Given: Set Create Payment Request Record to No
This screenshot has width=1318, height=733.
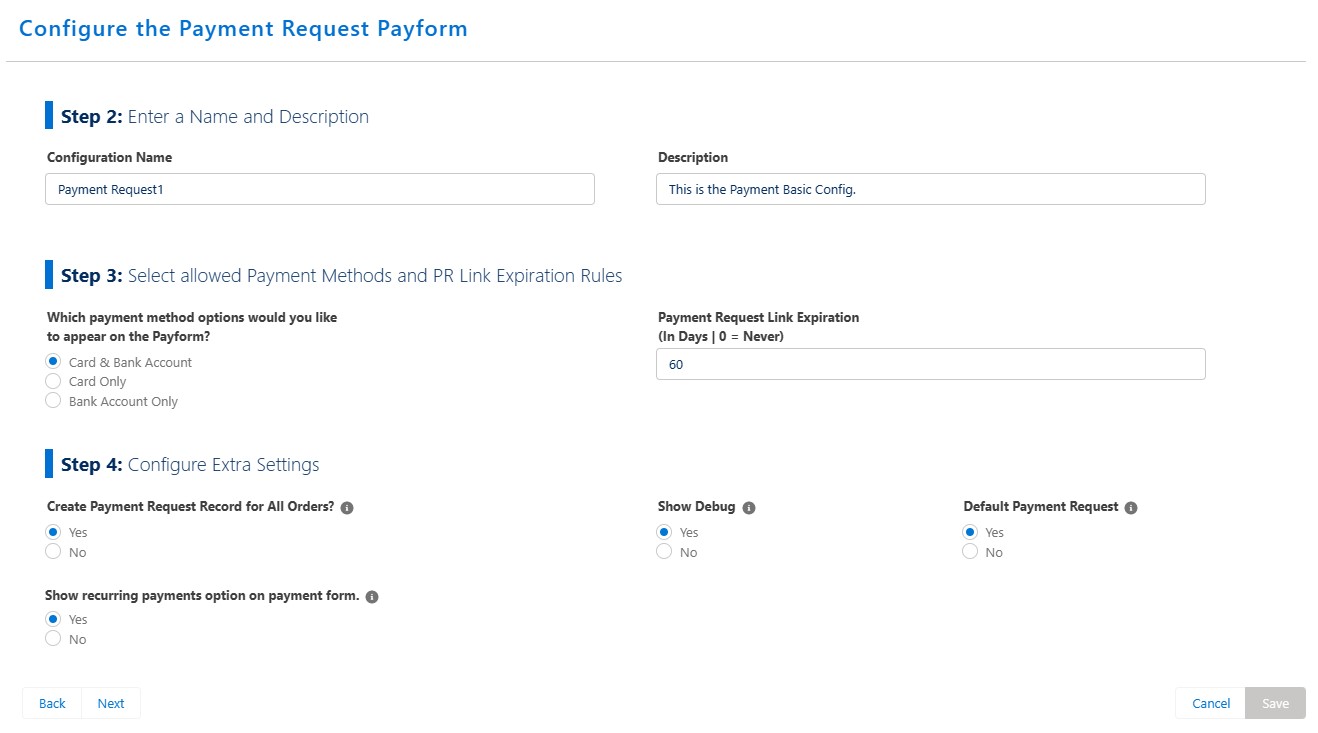Looking at the screenshot, I should click(54, 552).
